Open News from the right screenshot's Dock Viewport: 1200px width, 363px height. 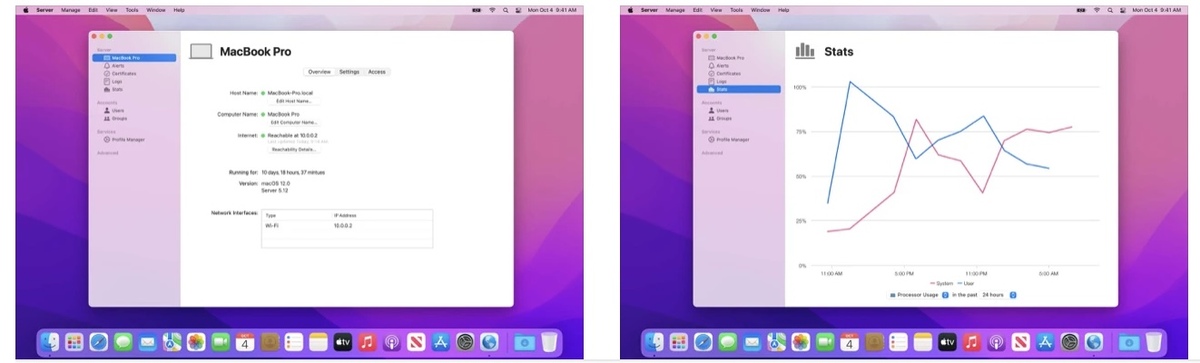pyautogui.click(x=1020, y=341)
